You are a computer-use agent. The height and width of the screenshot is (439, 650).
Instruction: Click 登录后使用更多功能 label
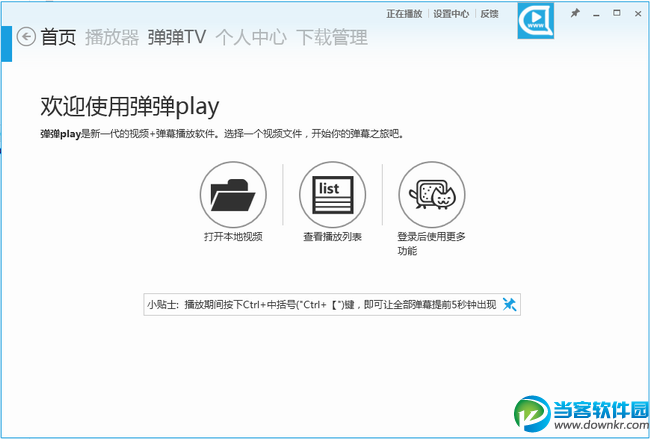coord(431,244)
